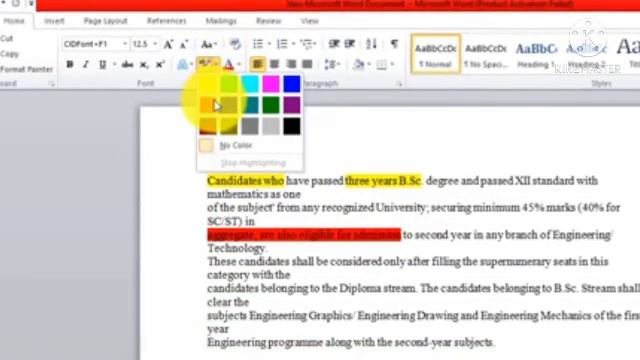The image size is (640, 360).
Task: Set Align Text Left
Action: pyautogui.click(x=258, y=64)
